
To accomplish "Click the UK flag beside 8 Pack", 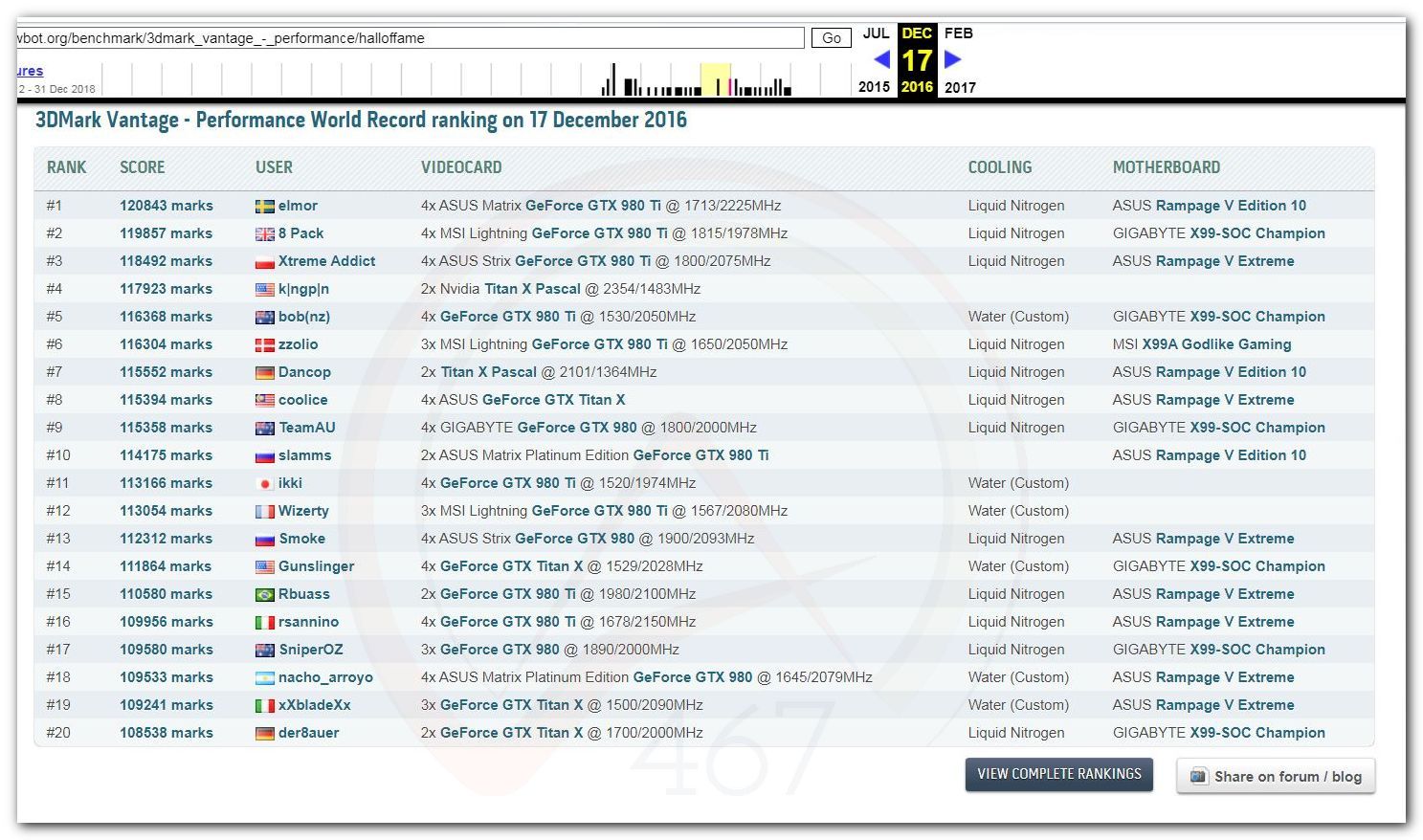I will point(265,233).
